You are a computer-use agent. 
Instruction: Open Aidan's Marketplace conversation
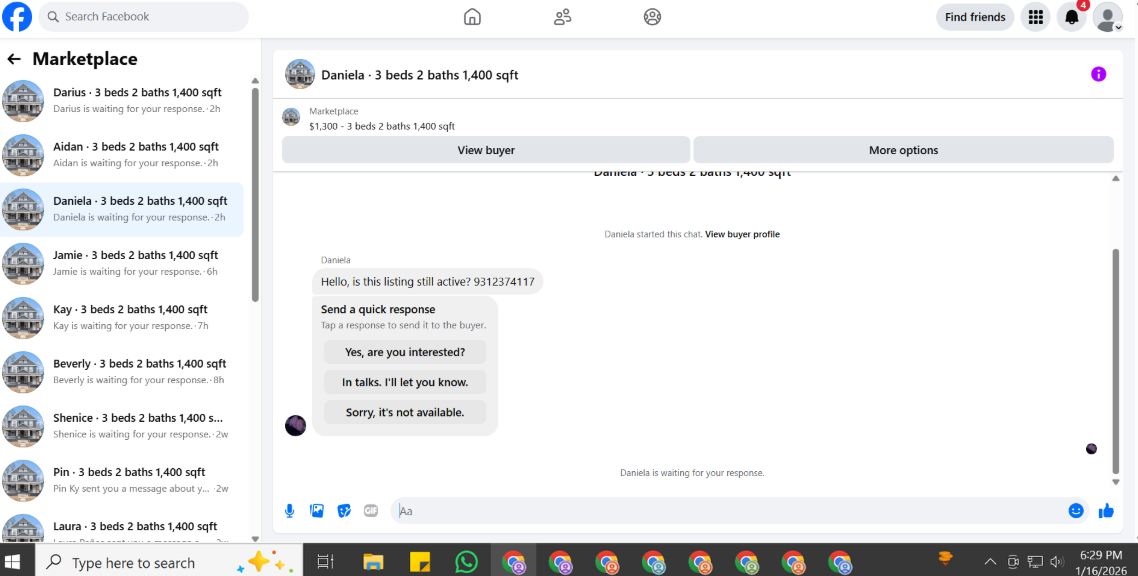(x=122, y=155)
